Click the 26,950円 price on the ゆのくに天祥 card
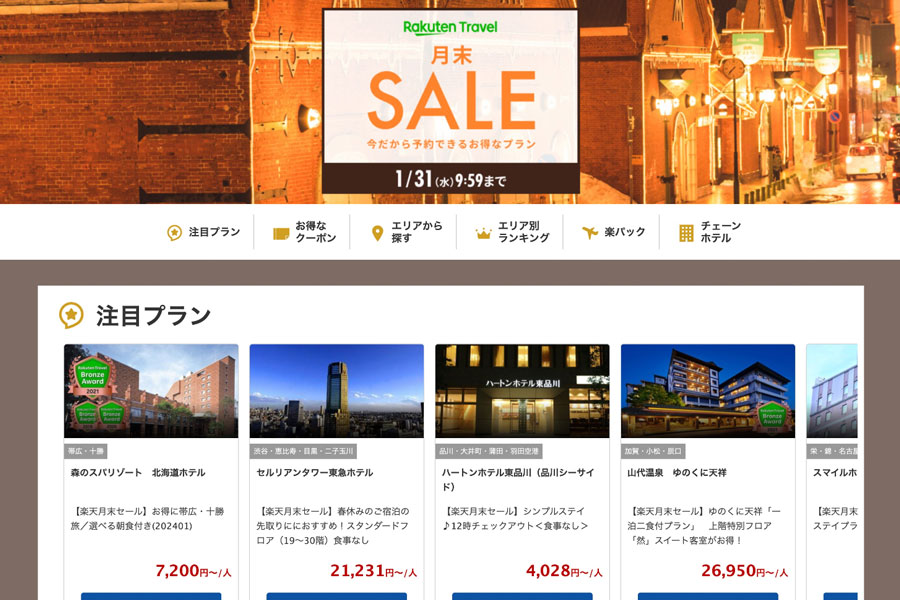Screen dimensions: 900x600 click(x=744, y=571)
